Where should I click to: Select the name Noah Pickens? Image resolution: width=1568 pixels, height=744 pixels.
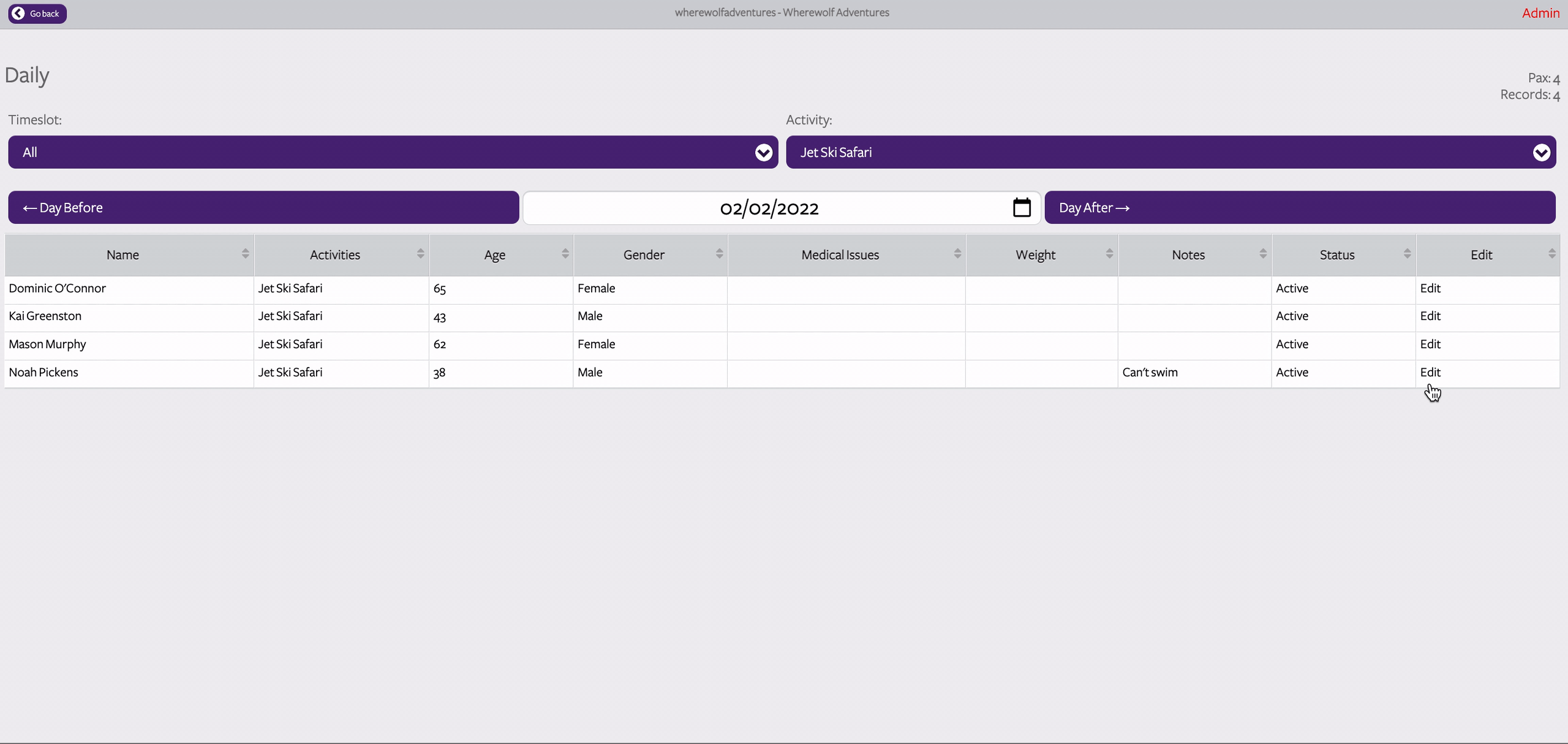(x=43, y=372)
